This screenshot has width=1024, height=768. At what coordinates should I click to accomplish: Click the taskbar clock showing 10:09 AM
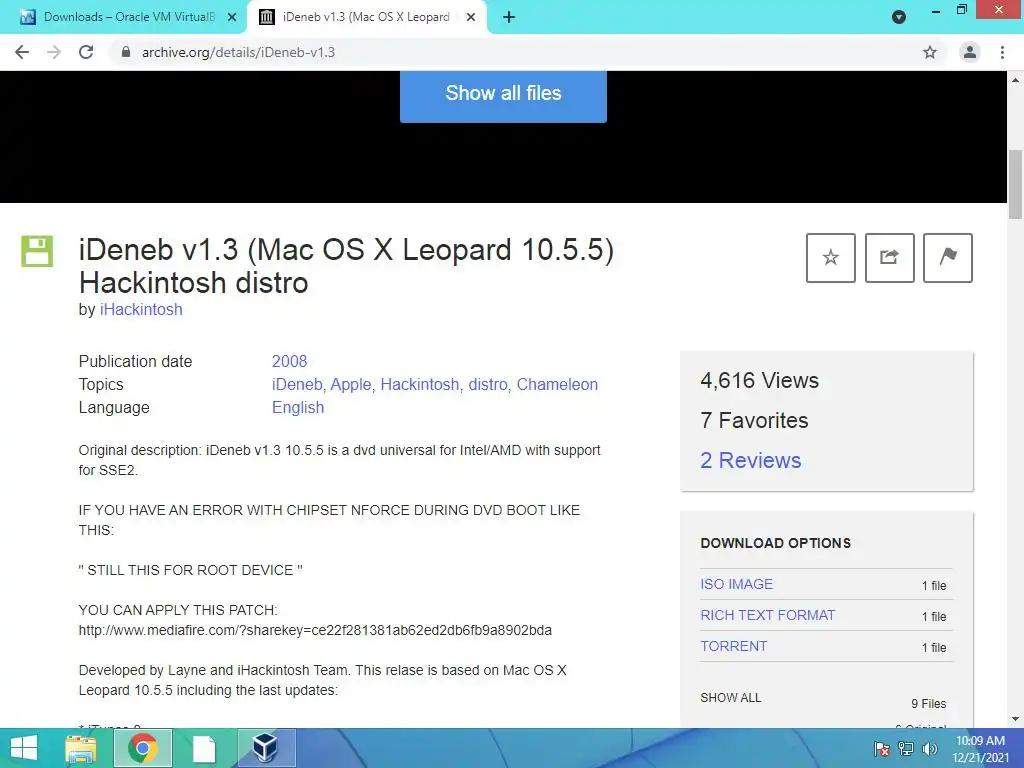tap(980, 749)
